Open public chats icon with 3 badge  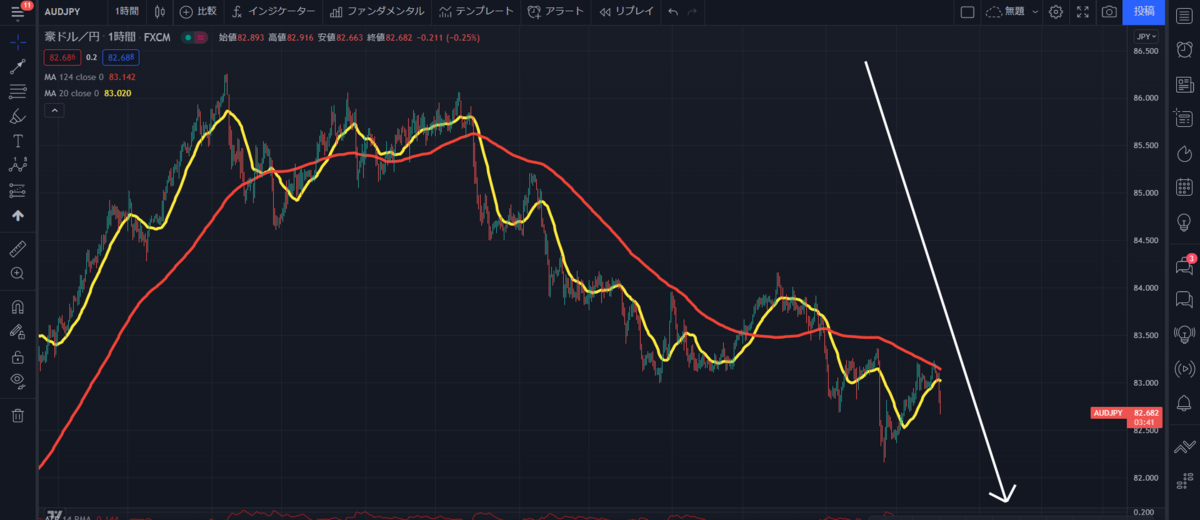pyautogui.click(x=1185, y=265)
